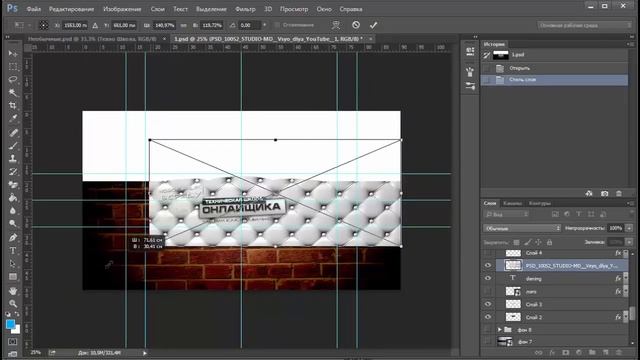Viewport: 640px width, 360px height.
Task: Create new snapshot in History panel
Action: coord(604,193)
